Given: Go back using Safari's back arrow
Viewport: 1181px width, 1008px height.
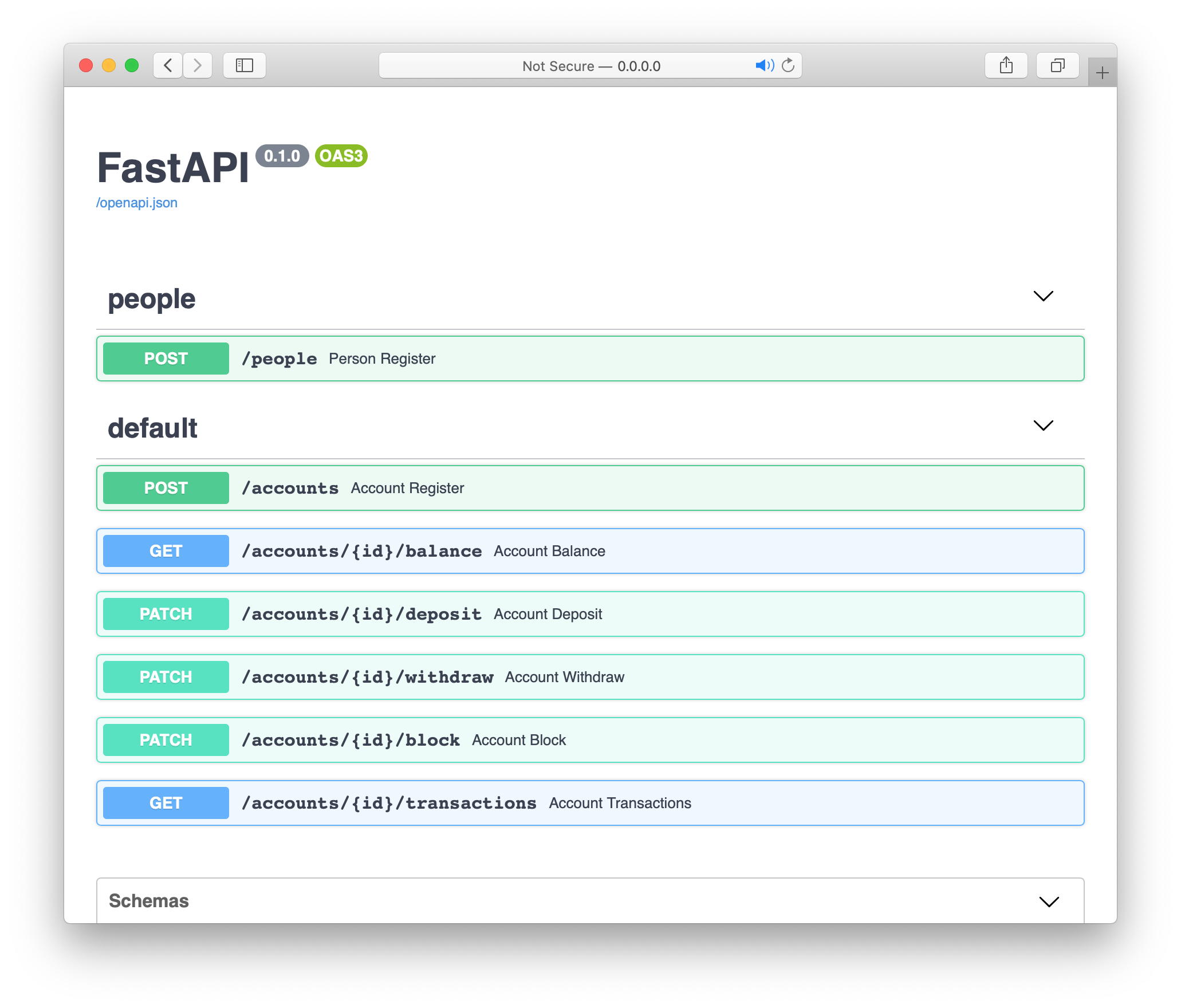Looking at the screenshot, I should click(168, 65).
